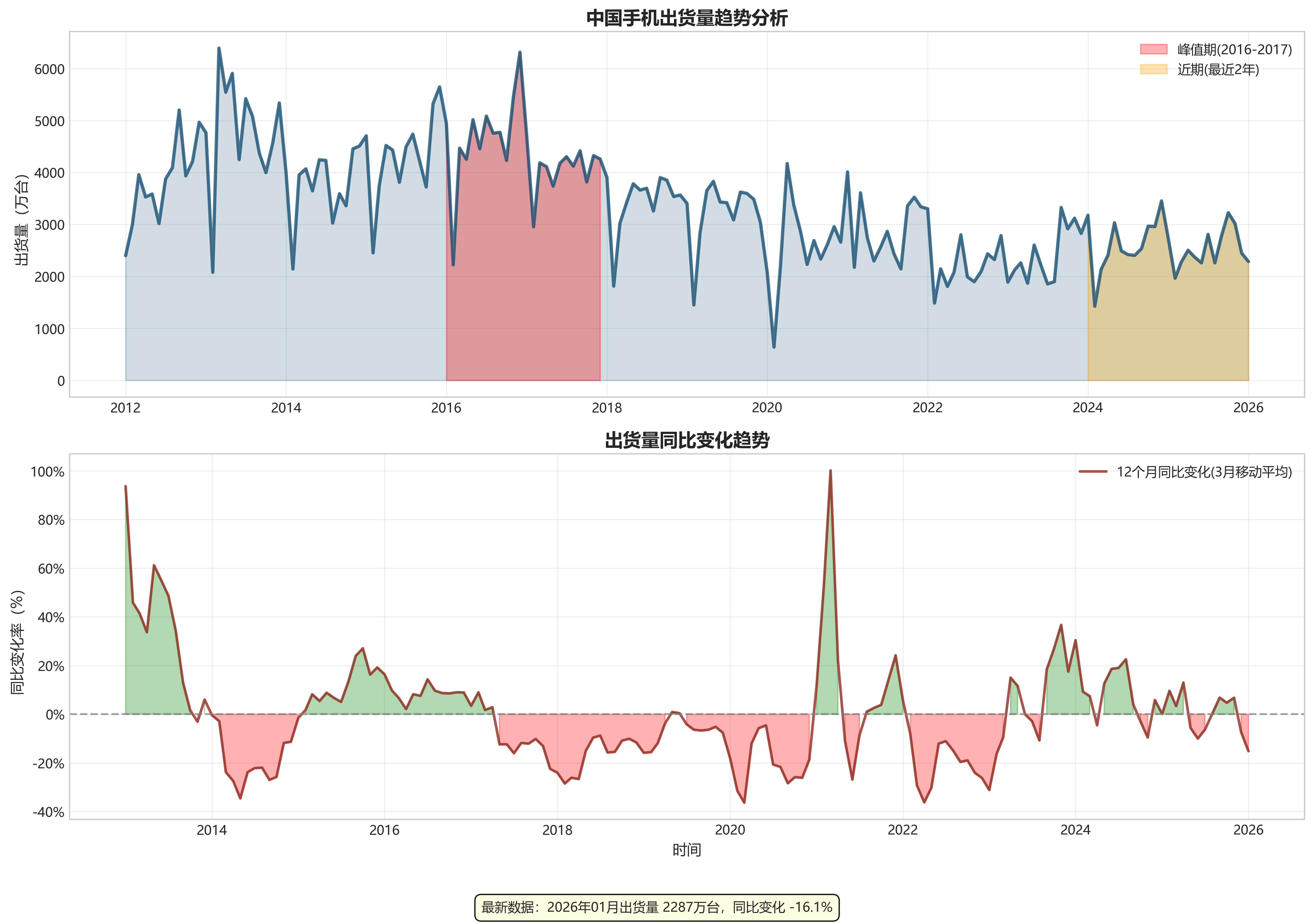Click the -40% y-axis tick label
The width and height of the screenshot is (1314, 924).
click(48, 812)
